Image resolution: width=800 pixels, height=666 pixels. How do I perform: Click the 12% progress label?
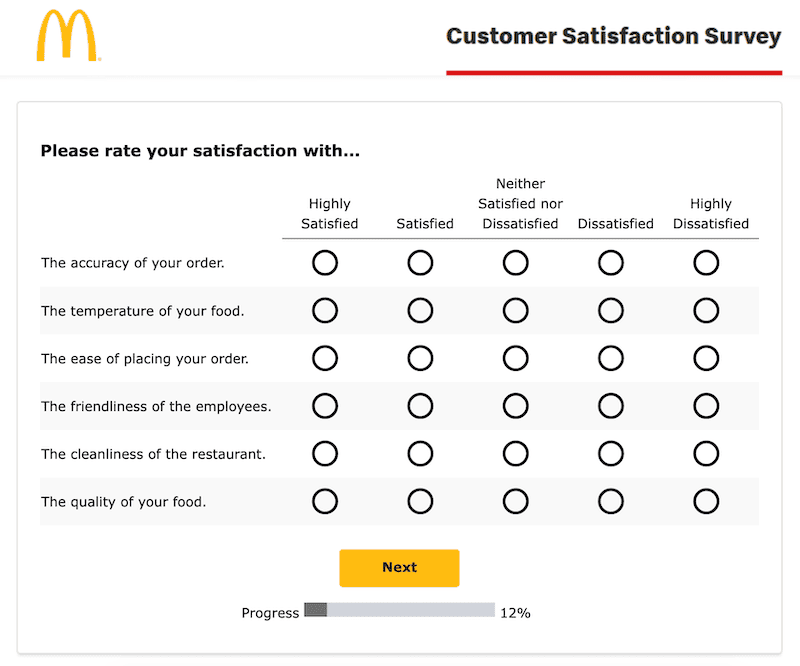click(x=515, y=611)
